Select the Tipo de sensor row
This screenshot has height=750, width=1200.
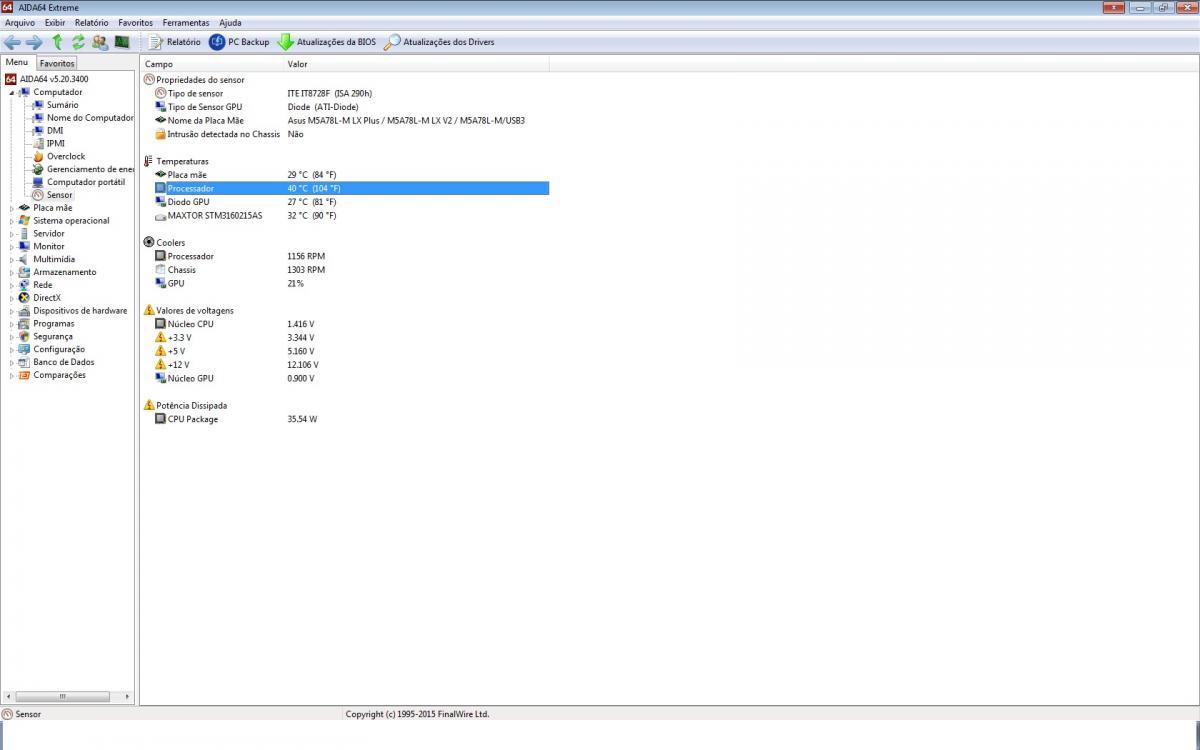click(346, 93)
